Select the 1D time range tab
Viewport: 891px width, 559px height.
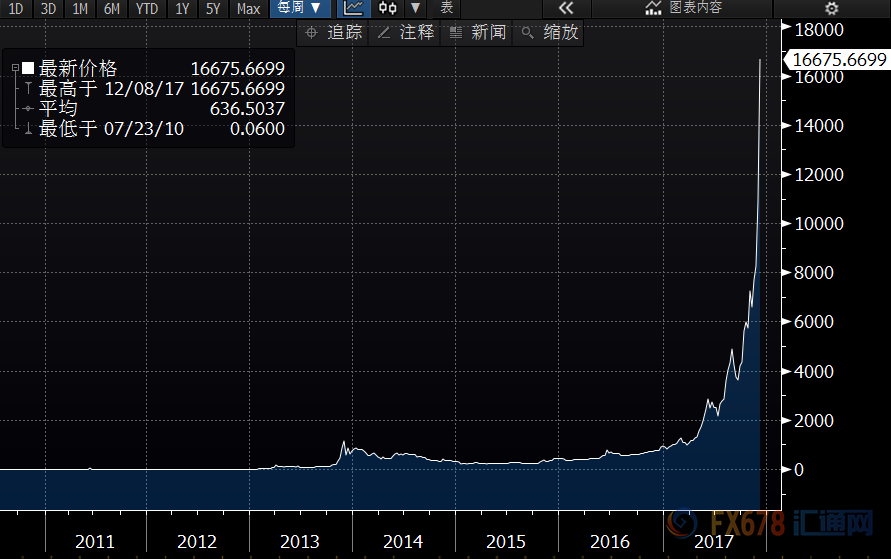coord(16,8)
